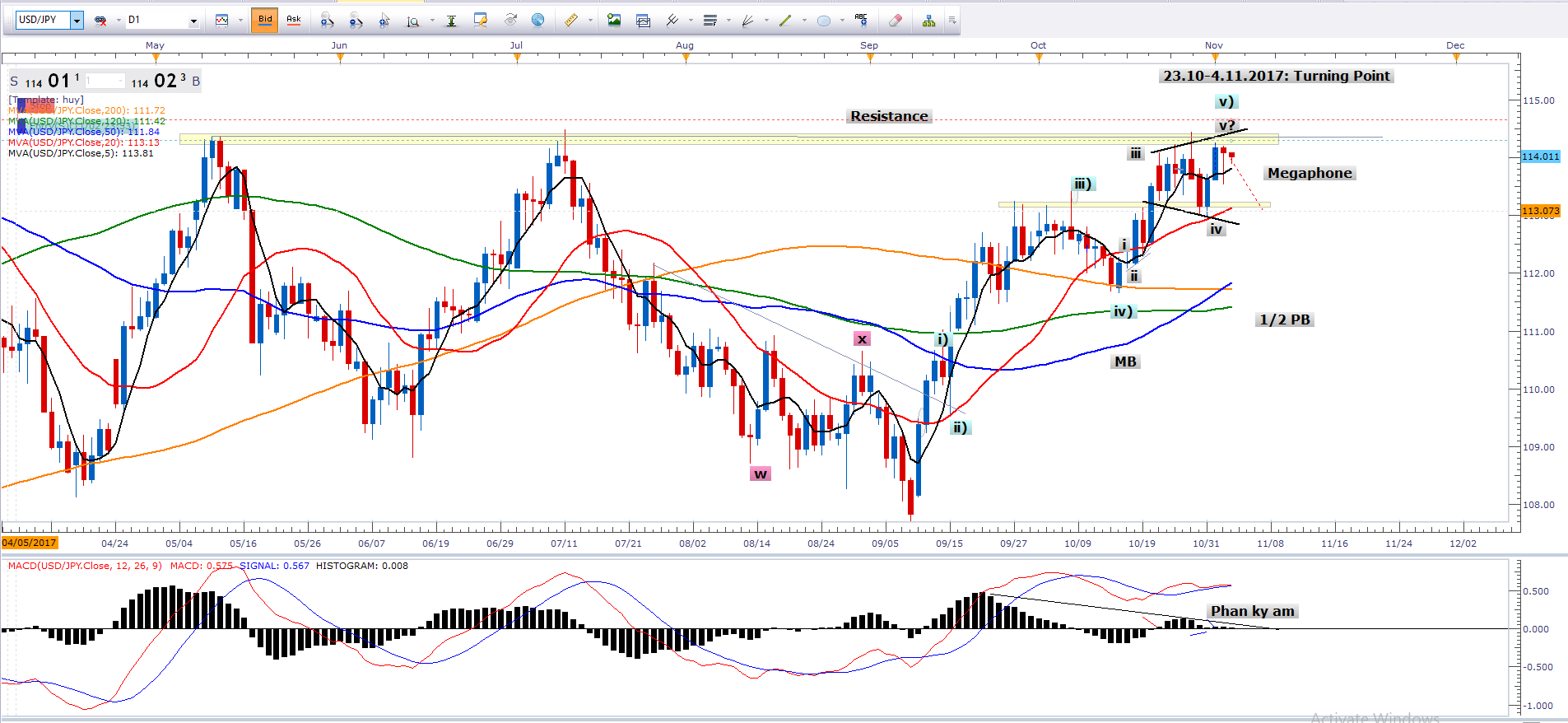
Task: Expand the chart type dropdown arrow
Action: point(240,21)
